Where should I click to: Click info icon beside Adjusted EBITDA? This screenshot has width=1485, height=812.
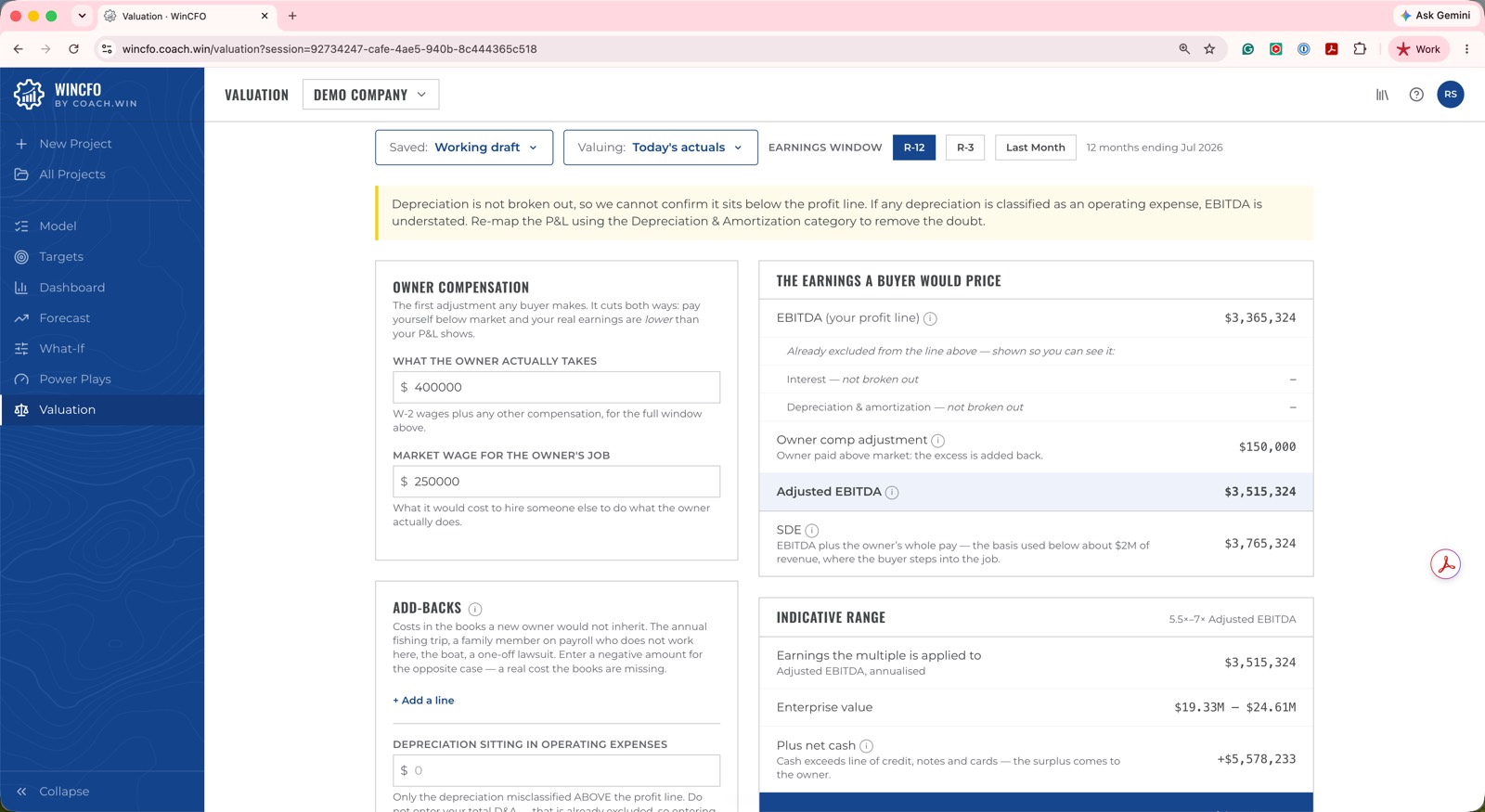click(x=892, y=493)
